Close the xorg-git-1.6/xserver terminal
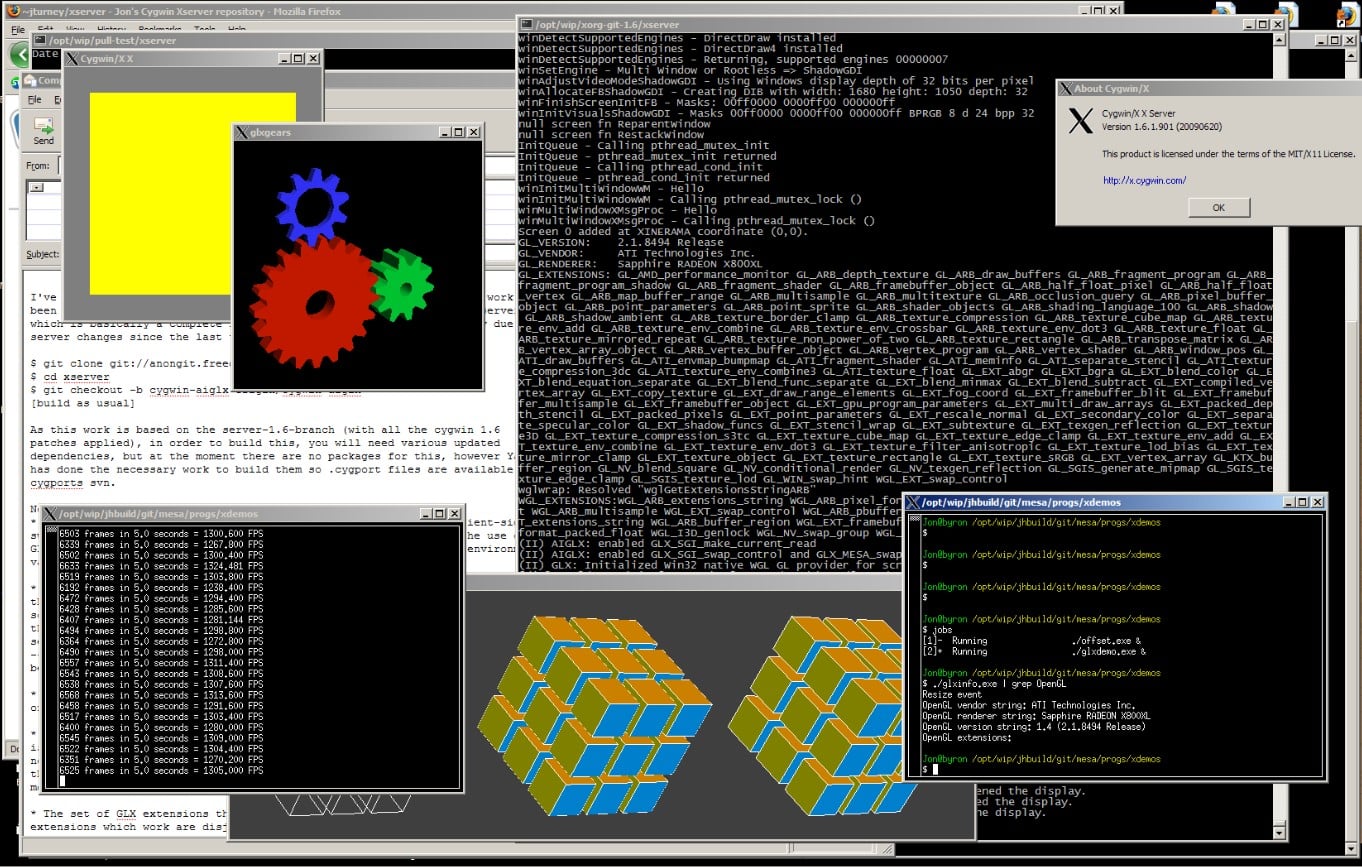1362x867 pixels. [1276, 23]
